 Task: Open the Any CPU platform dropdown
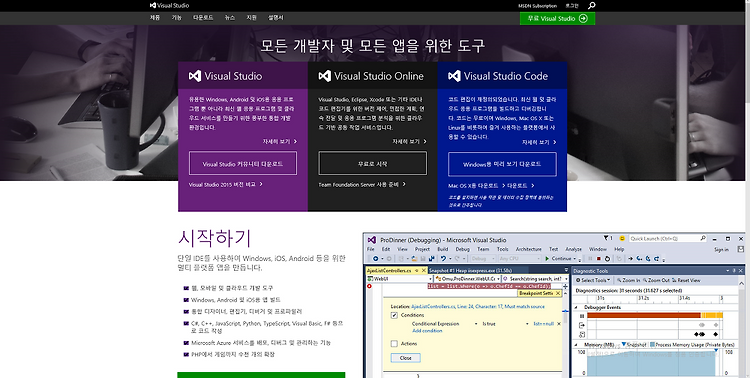point(520,258)
